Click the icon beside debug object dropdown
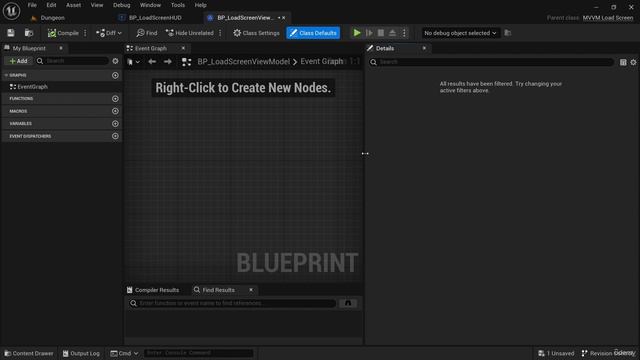This screenshot has width=640, height=360. (508, 33)
